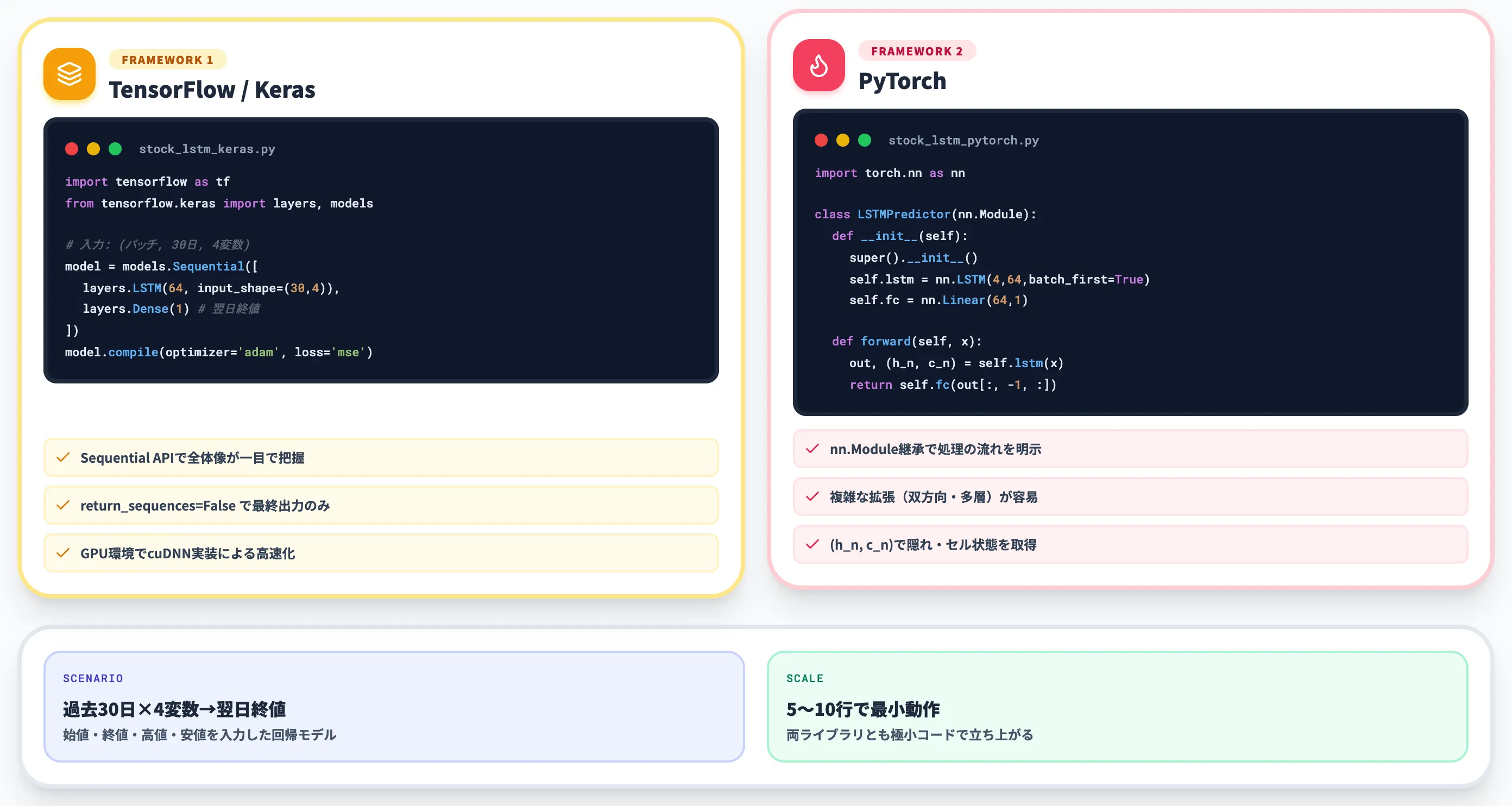Select the nn.Module継承で処理の流れを明示 row
The width and height of the screenshot is (1512, 806).
pyautogui.click(x=1131, y=449)
